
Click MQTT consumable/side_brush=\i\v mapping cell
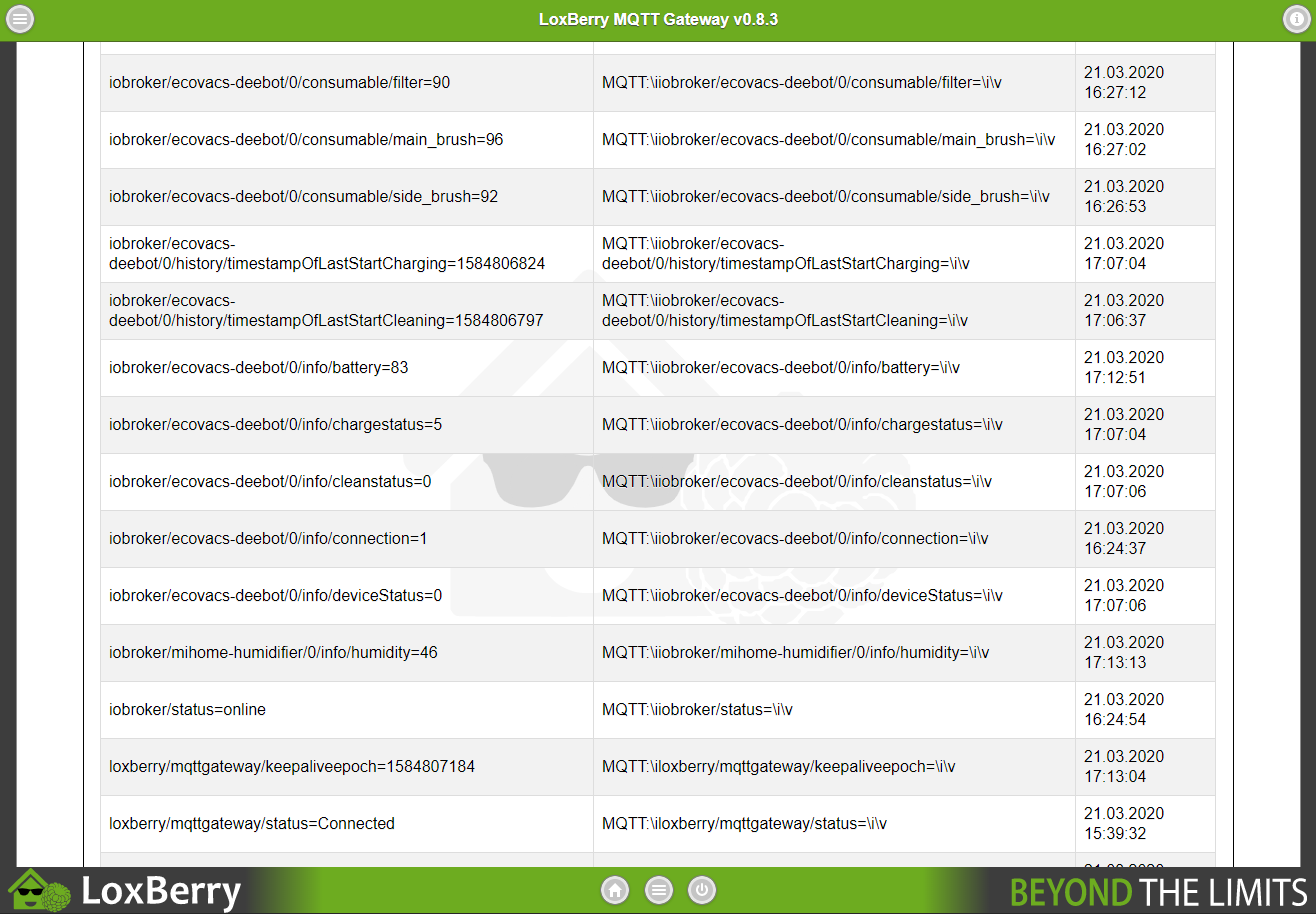pyautogui.click(x=834, y=197)
